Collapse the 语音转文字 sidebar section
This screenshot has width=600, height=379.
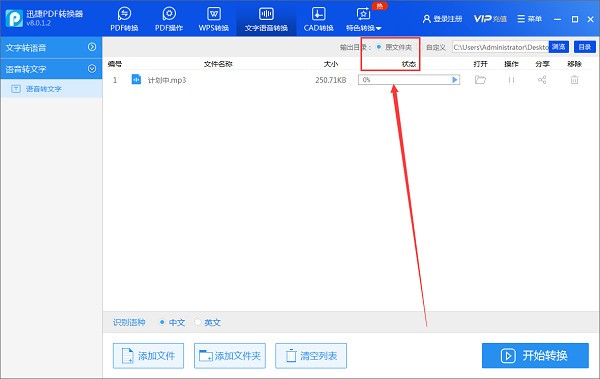[51, 69]
